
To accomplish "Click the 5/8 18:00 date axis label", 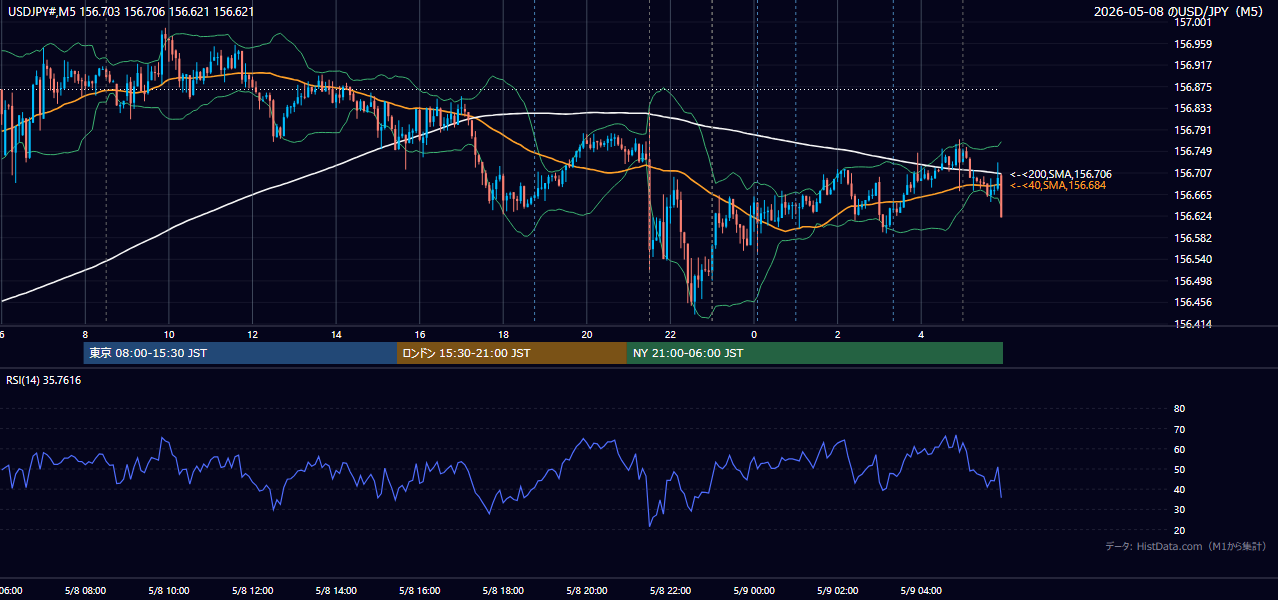I will click(503, 591).
